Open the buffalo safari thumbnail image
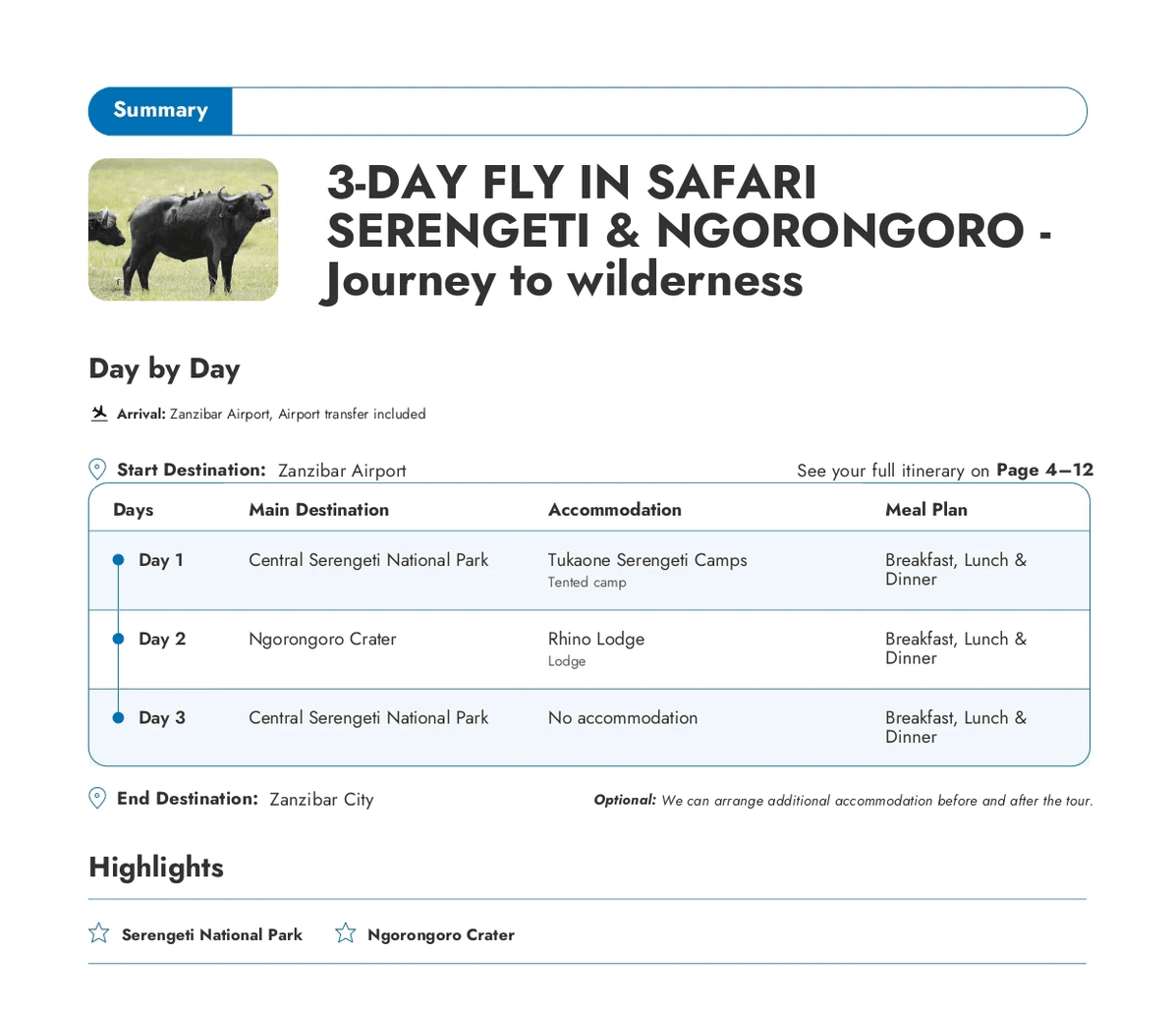Viewport: 1176px width, 1010px height. coord(184,230)
